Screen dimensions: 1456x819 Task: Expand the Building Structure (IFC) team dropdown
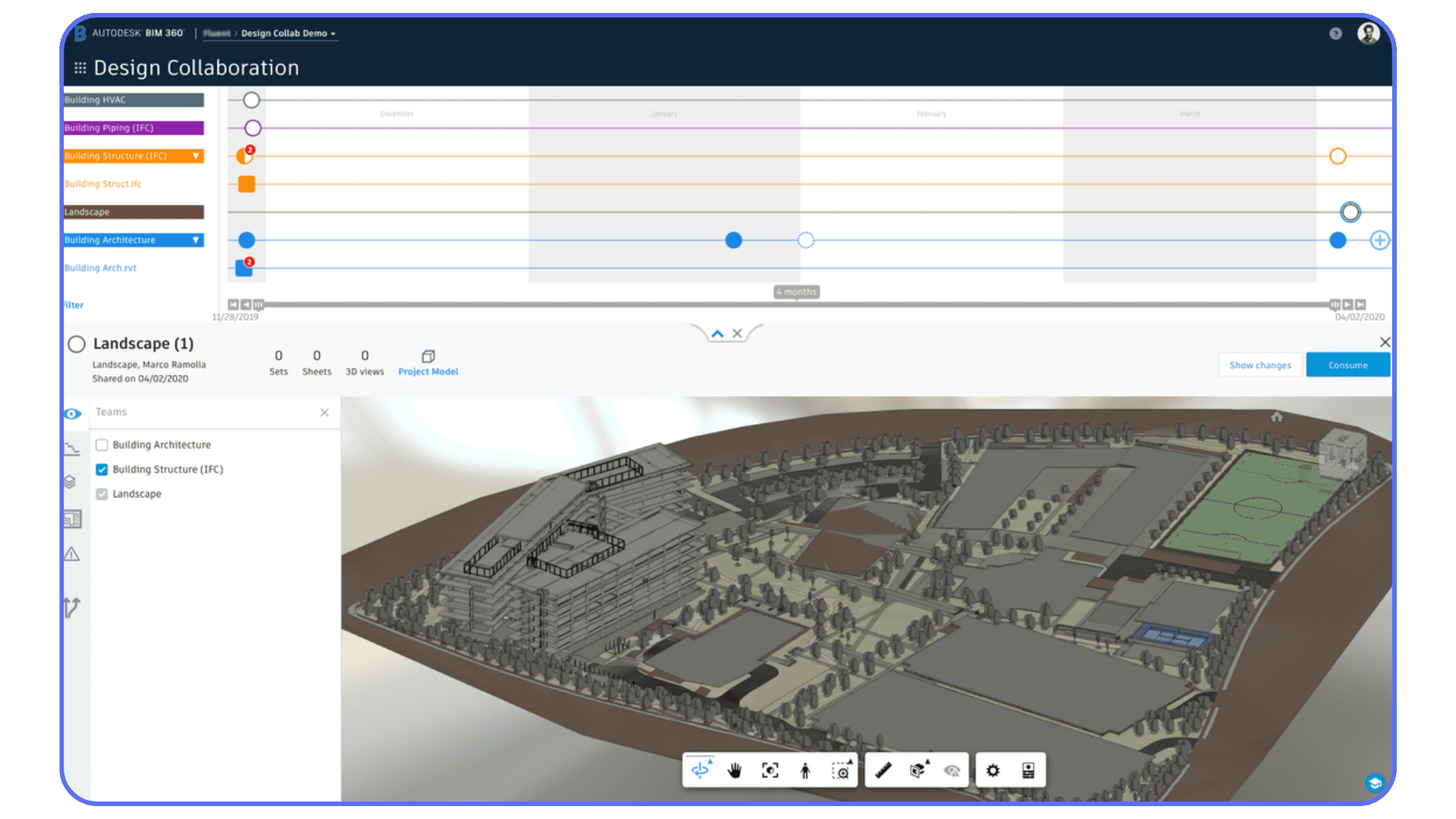(x=198, y=155)
